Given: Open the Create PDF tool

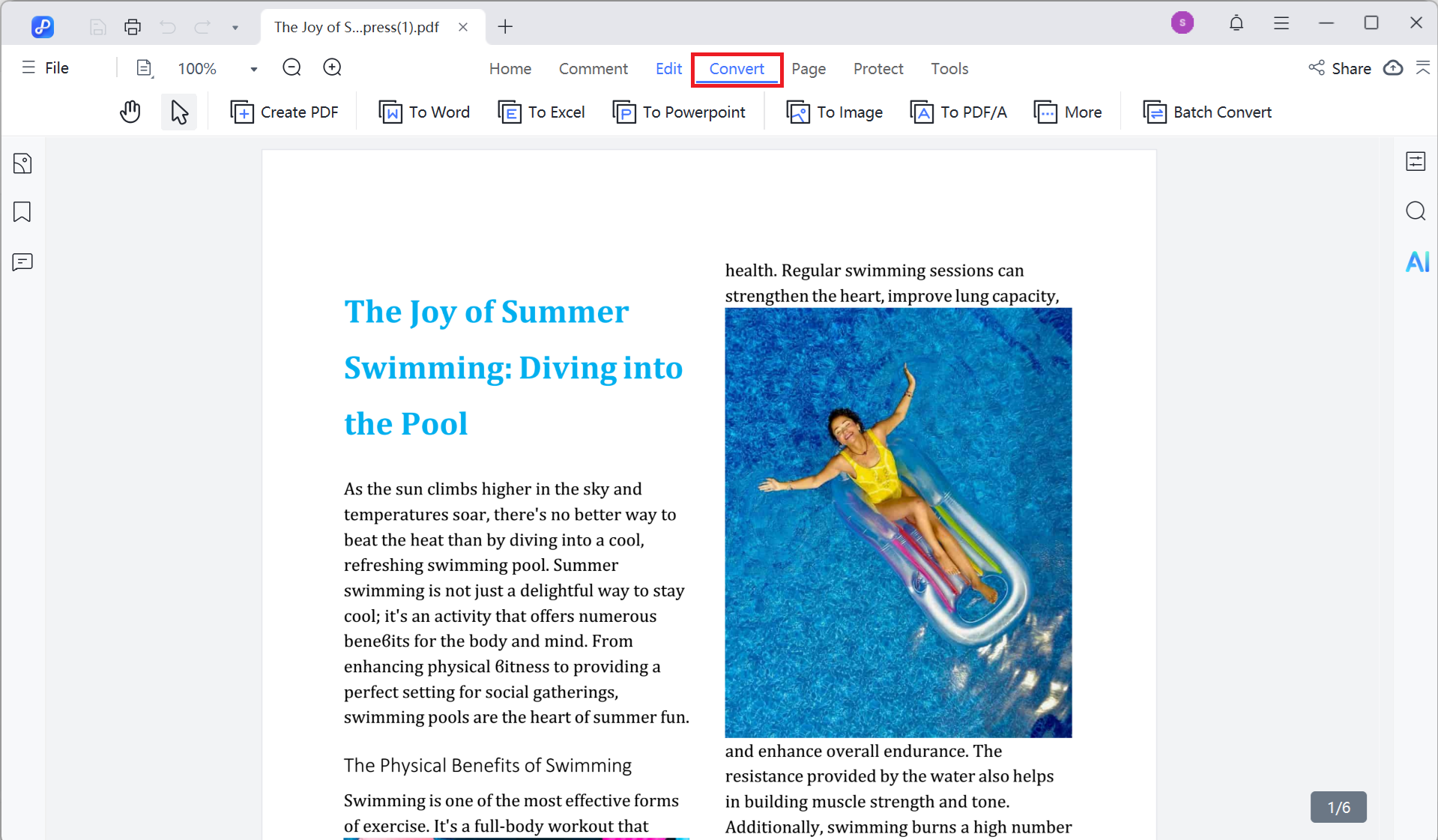Looking at the screenshot, I should (x=285, y=112).
